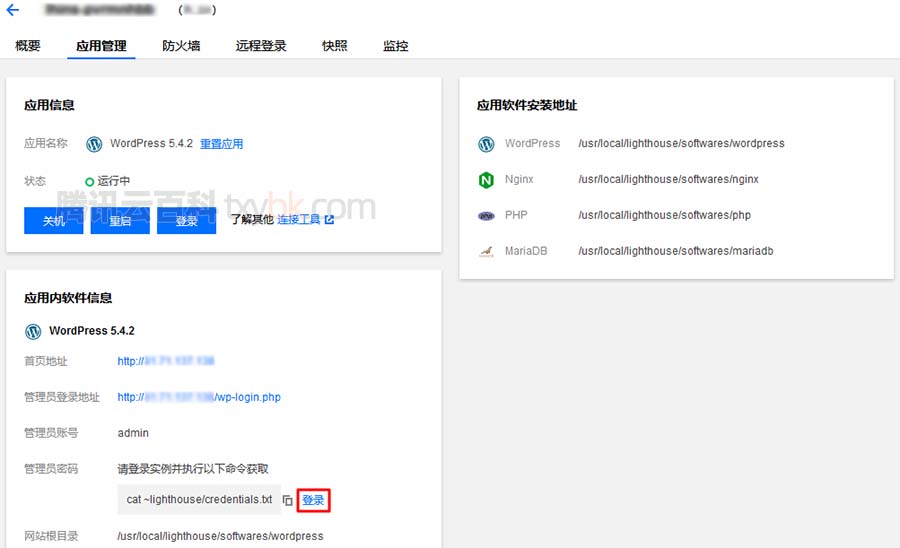Click WordPress icon in install address list
900x548 pixels.
pos(486,144)
